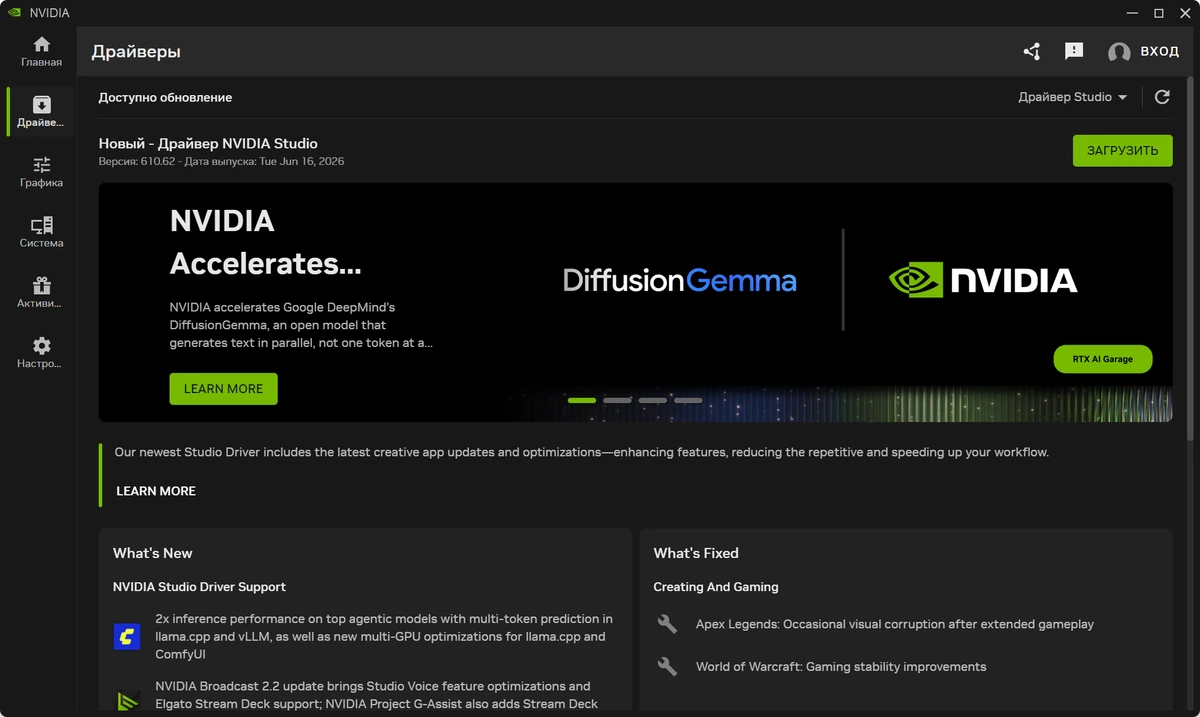
Task: Click the wrench icon beside Apex Legends
Action: pos(667,624)
